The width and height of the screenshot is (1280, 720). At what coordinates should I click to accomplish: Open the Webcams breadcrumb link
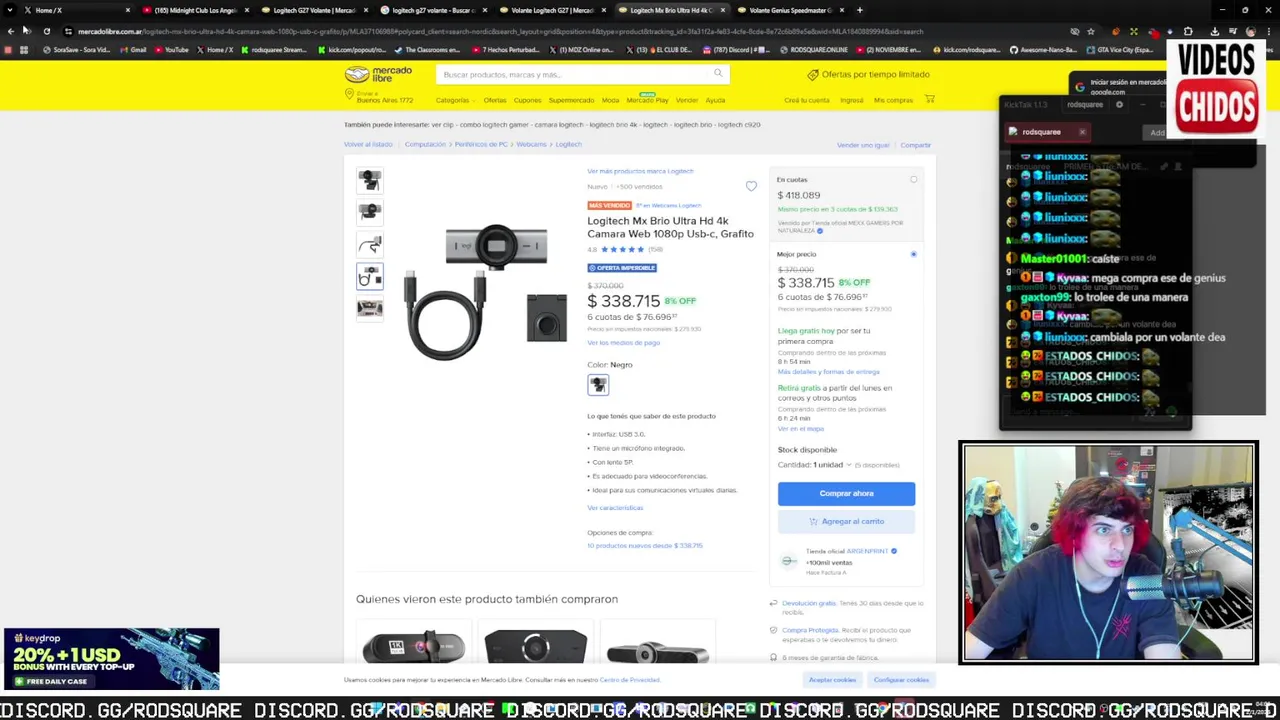(x=531, y=144)
